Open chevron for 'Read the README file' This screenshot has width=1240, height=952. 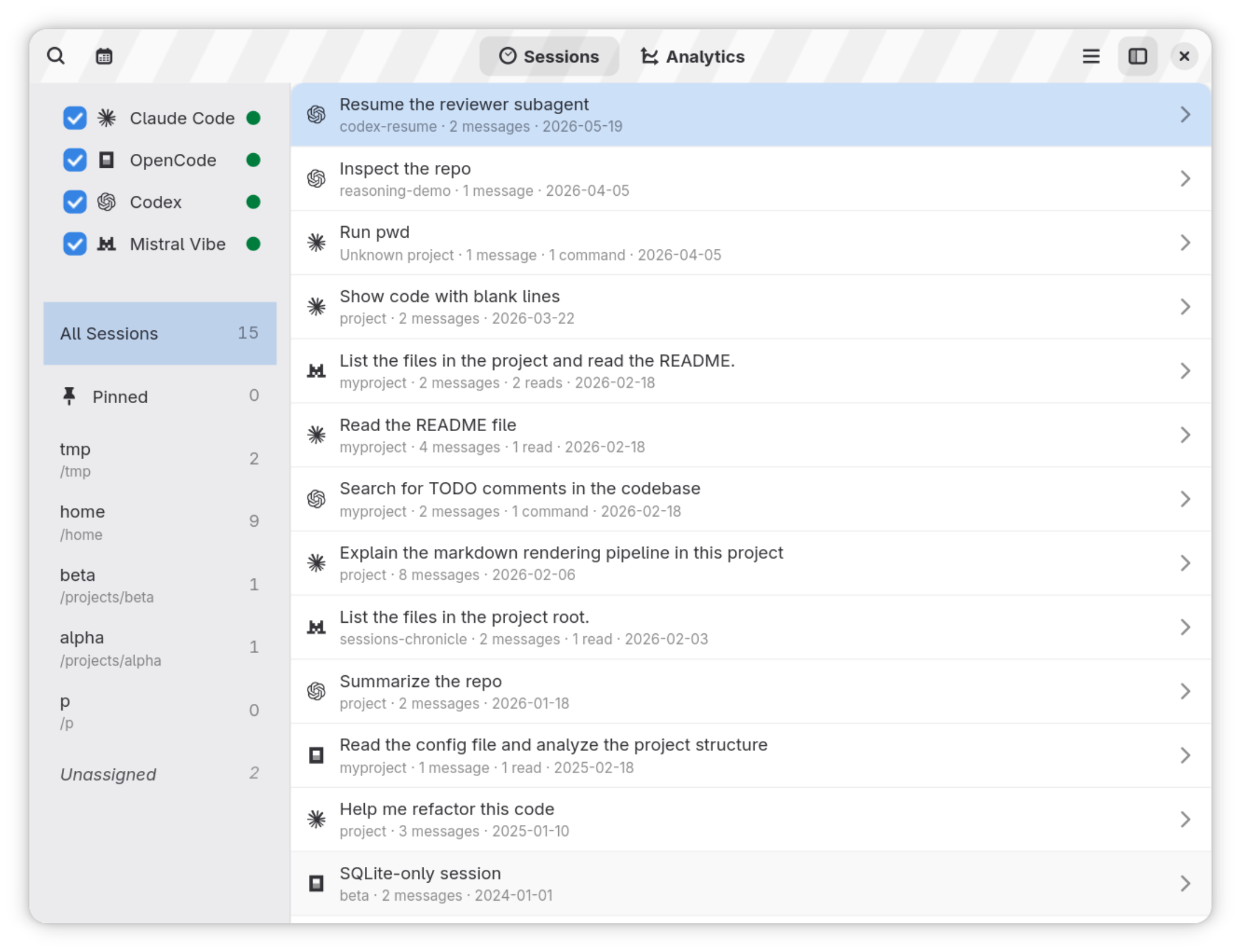pos(1185,435)
